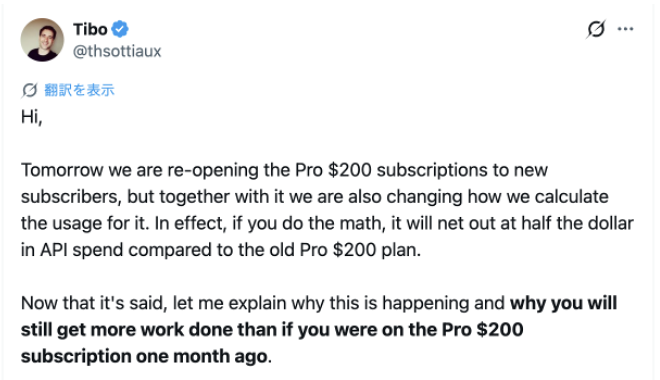Open Tibo's profile picture

click(42, 40)
